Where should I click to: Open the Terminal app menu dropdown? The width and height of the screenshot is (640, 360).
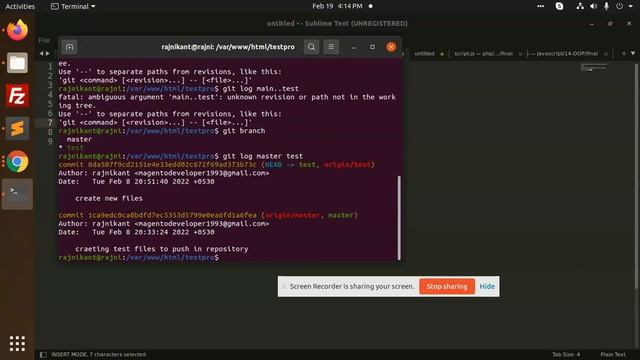73,6
